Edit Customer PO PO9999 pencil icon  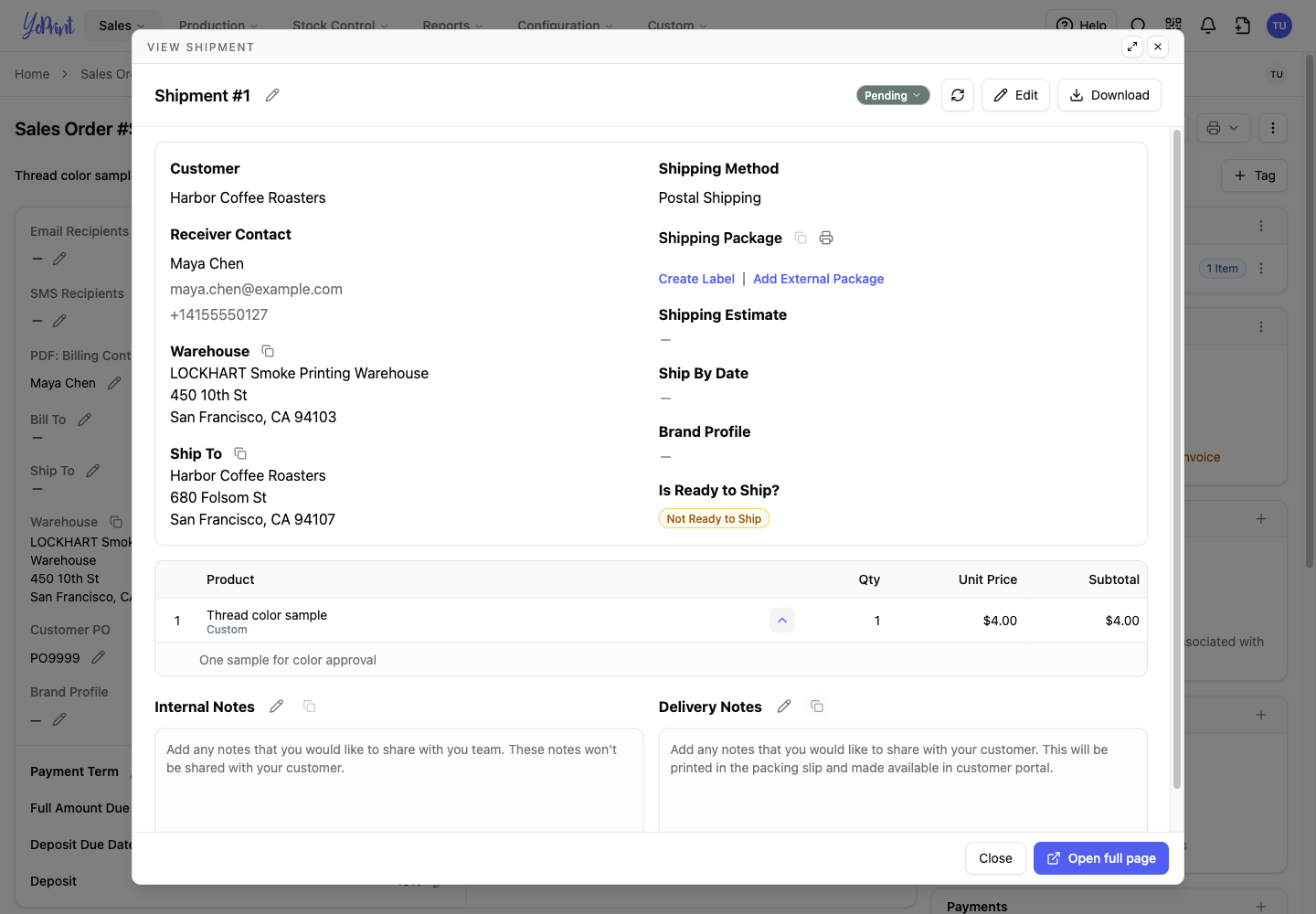(99, 657)
